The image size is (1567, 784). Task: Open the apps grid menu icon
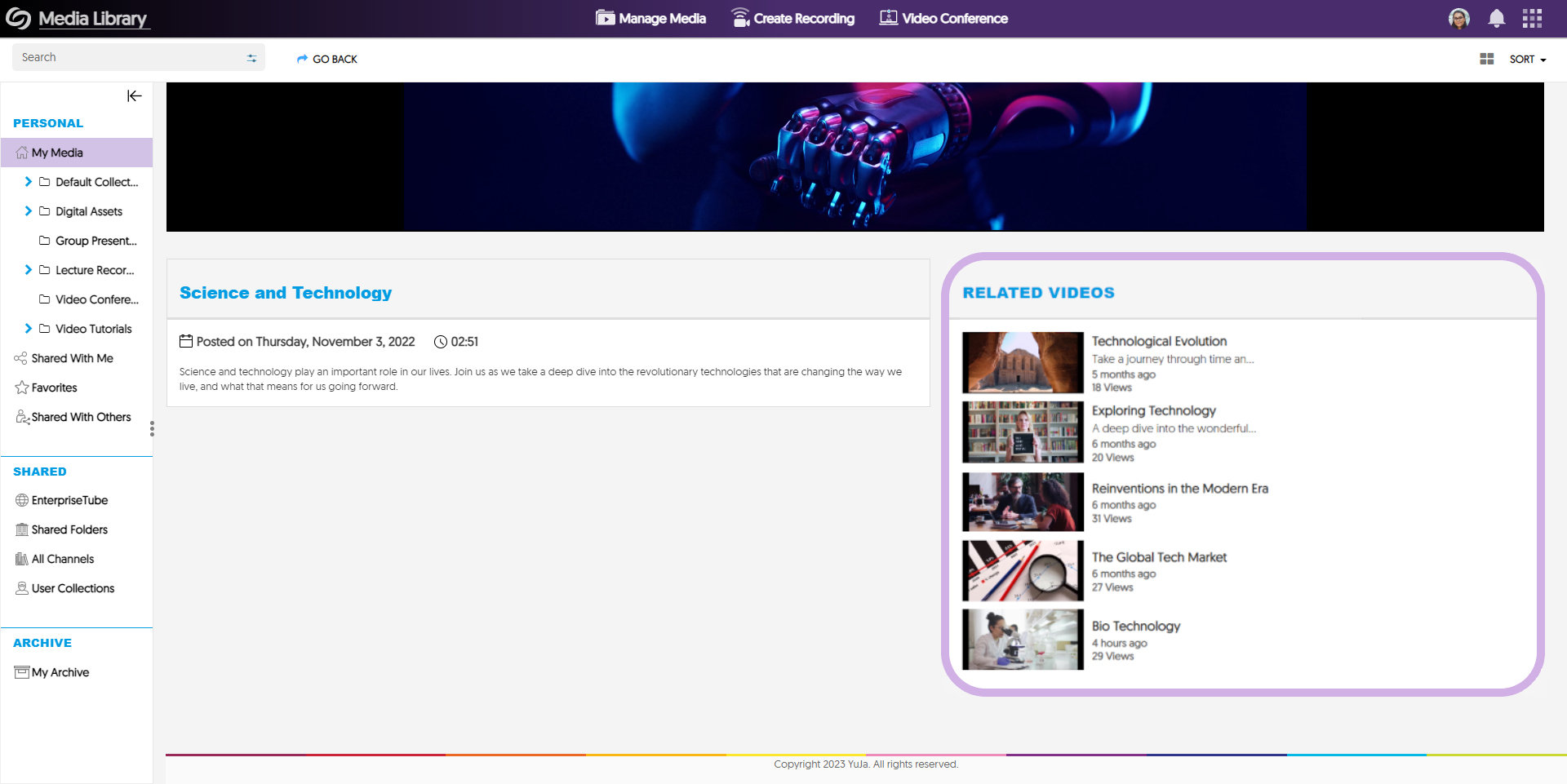[1532, 19]
